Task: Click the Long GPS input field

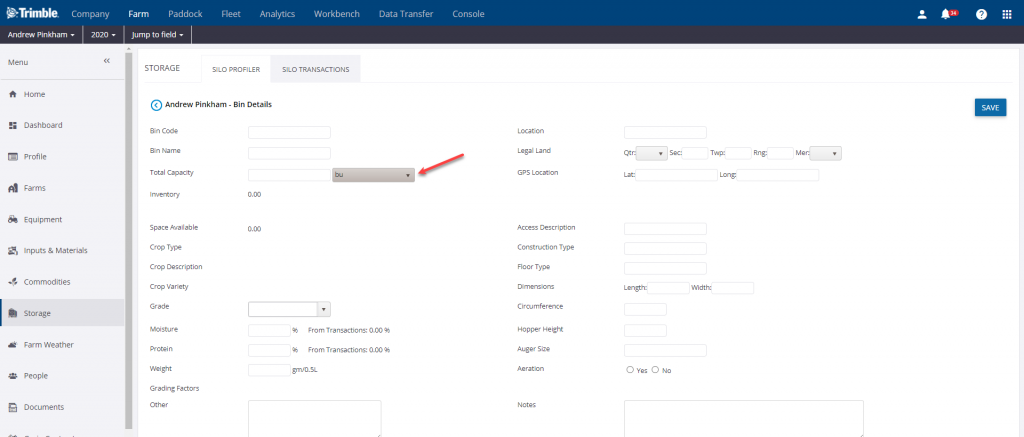Action: [x=778, y=175]
